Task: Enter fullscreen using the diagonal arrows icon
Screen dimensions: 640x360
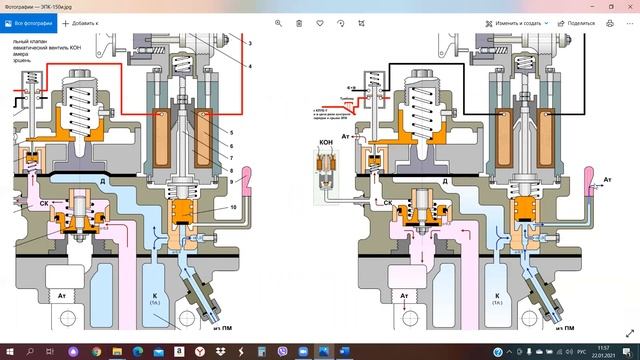Action: (630, 333)
